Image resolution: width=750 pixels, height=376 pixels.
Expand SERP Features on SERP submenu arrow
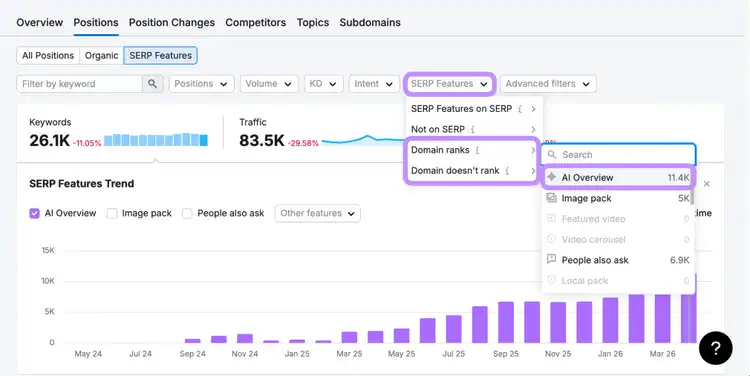click(533, 109)
